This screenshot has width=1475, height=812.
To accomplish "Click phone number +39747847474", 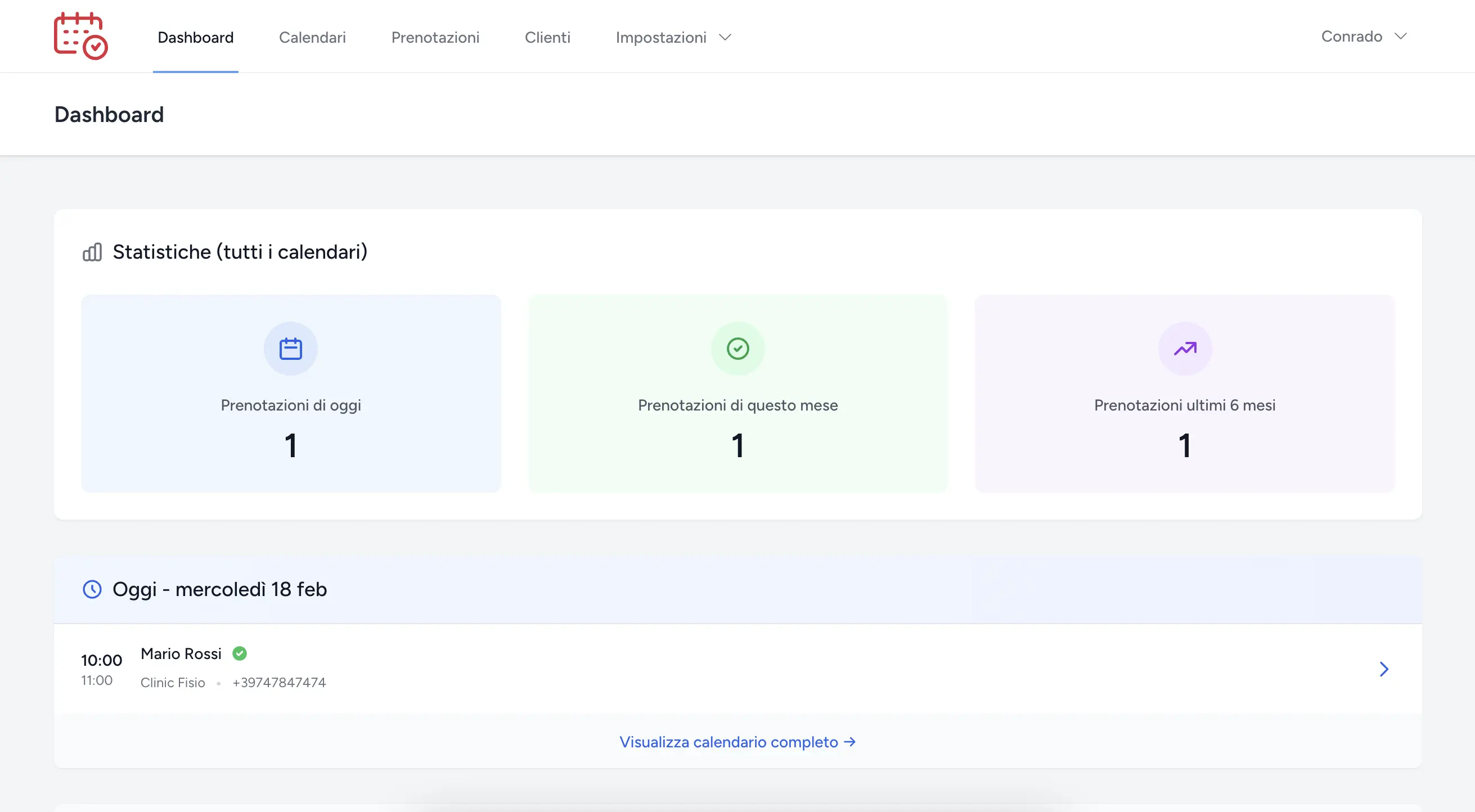I will [x=279, y=683].
